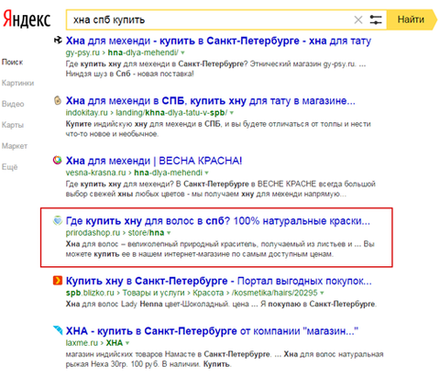
Task: Click the prirodashop.ru result favicon
Action: pyautogui.click(x=58, y=220)
